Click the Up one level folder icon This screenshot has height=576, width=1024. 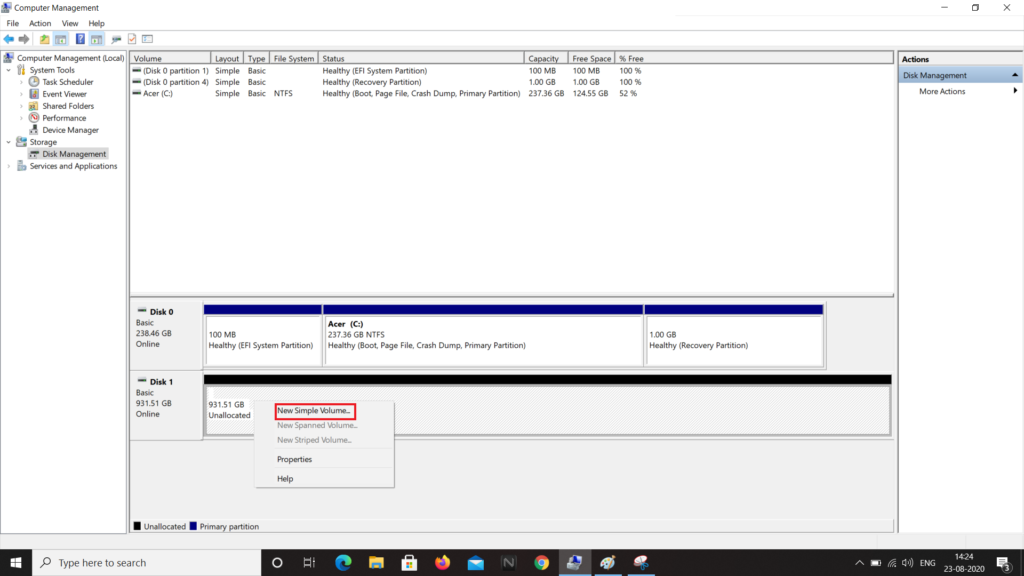tap(44, 39)
